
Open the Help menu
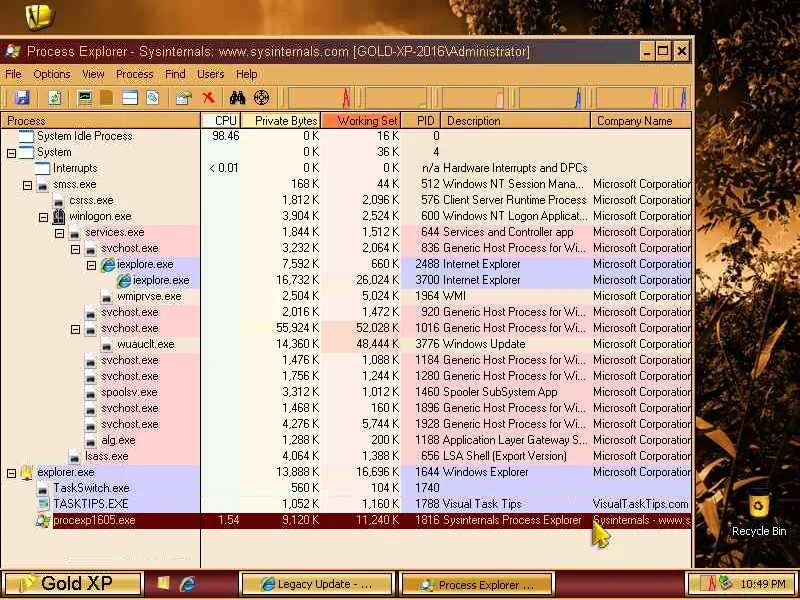coord(246,74)
